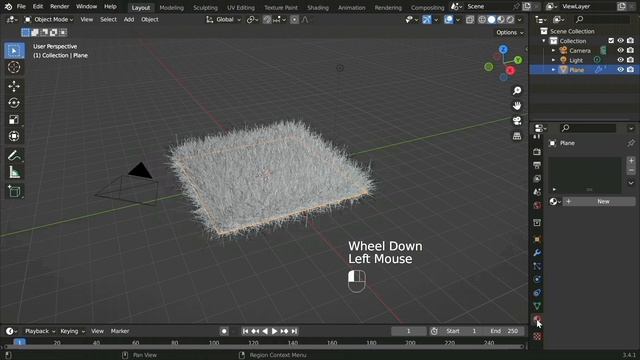Choose the Scale tool
Viewport: 640px width, 360px height.
(x=14, y=120)
